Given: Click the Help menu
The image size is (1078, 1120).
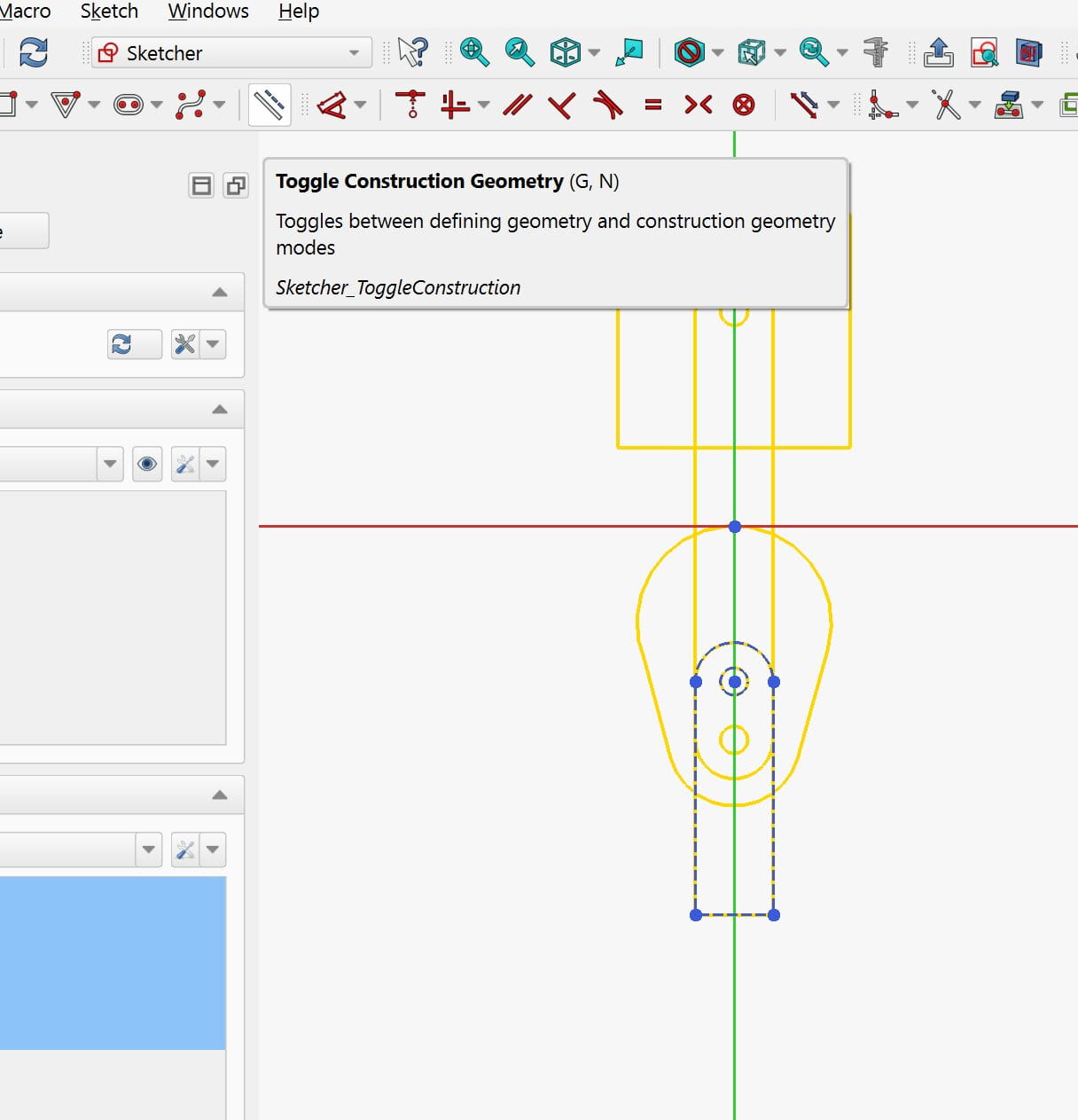Looking at the screenshot, I should 299,12.
